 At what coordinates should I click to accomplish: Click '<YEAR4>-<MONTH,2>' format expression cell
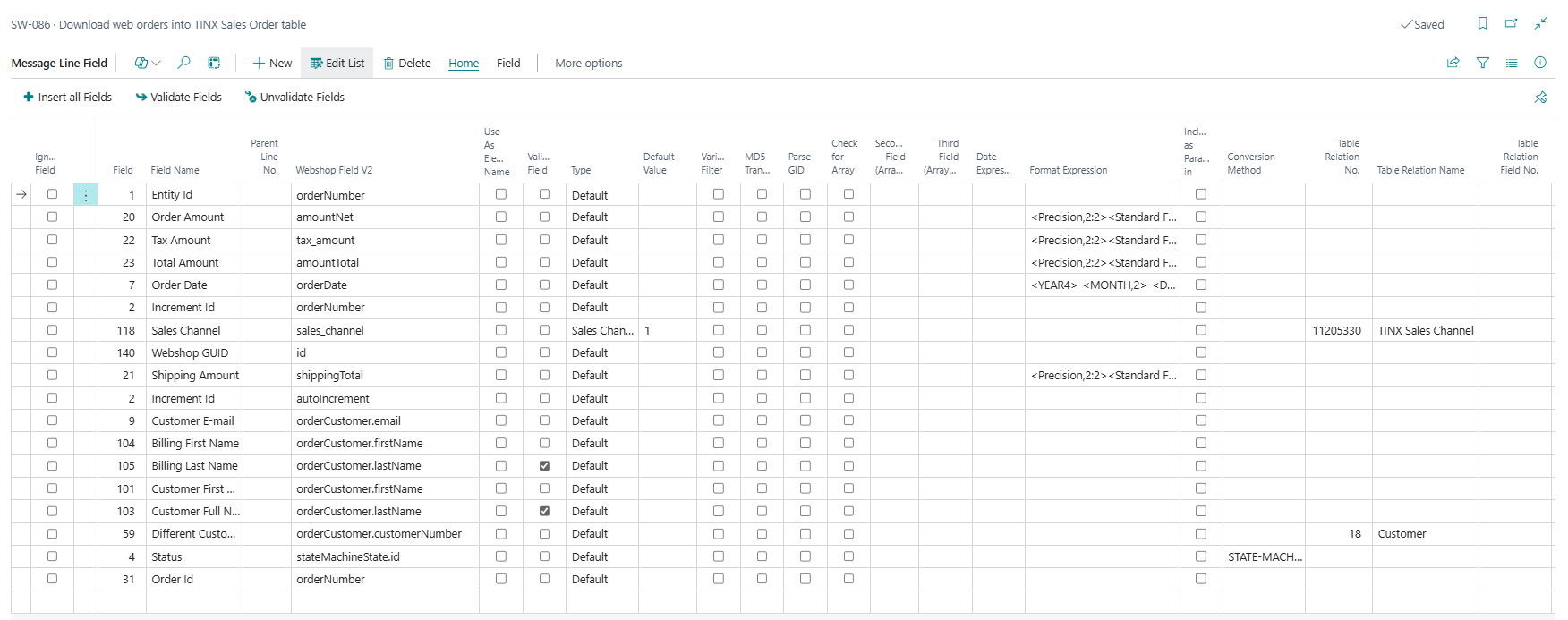coord(1103,285)
